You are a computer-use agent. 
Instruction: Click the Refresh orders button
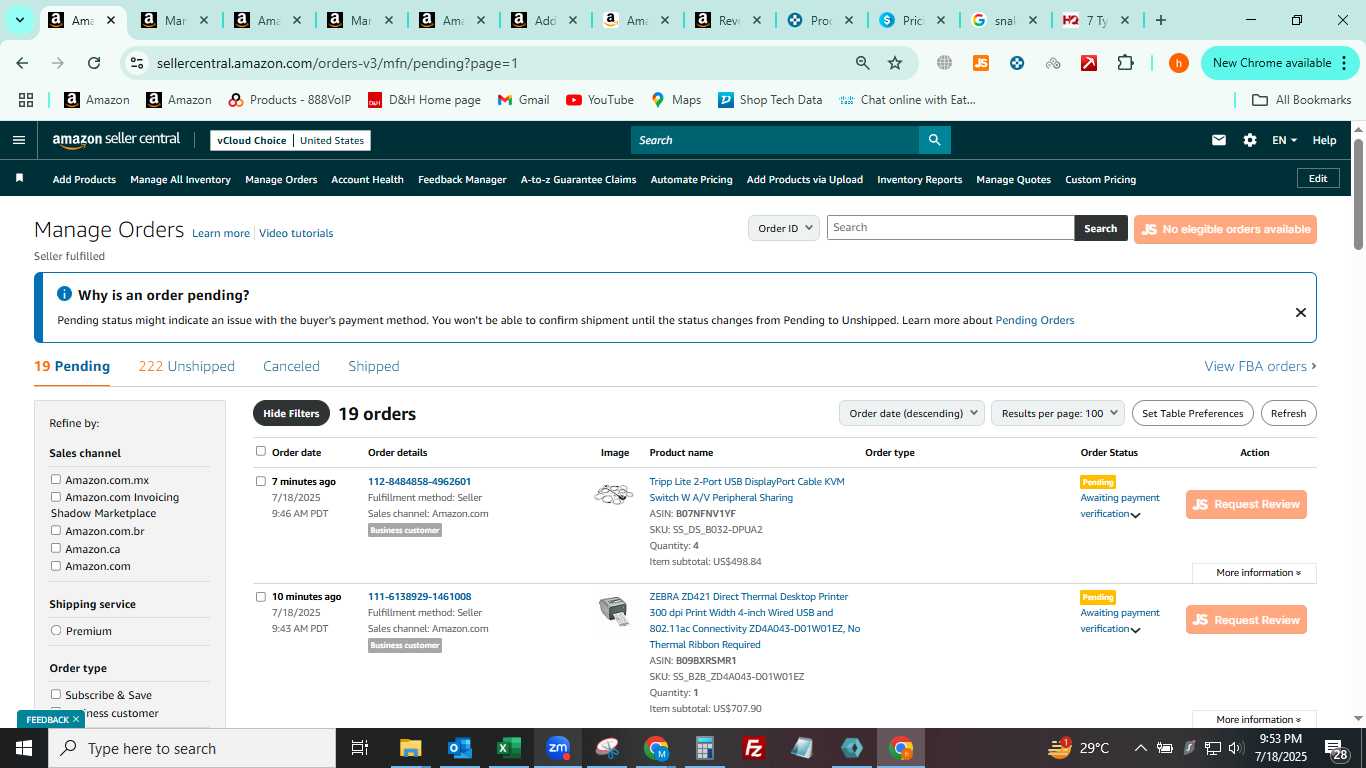click(1288, 413)
